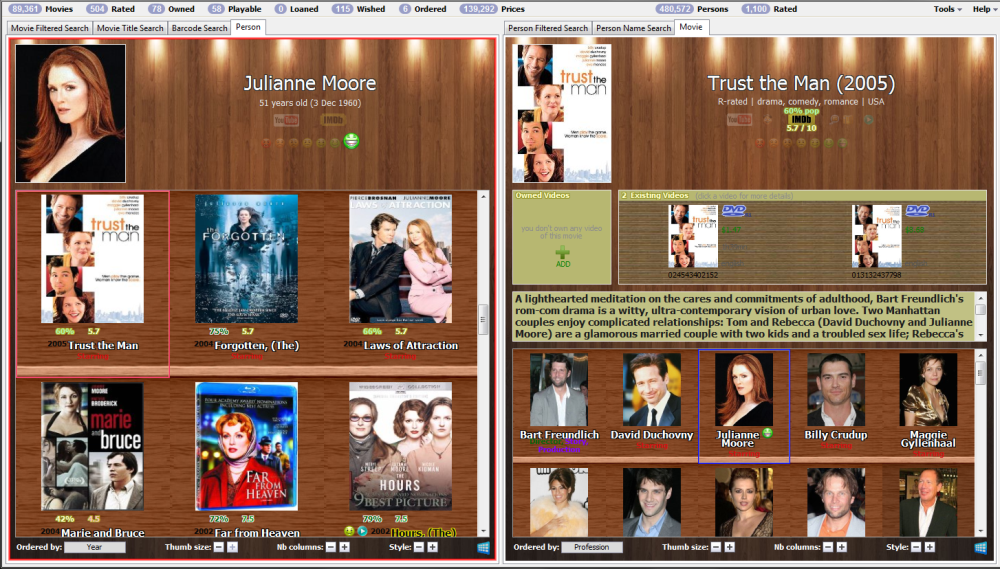The height and width of the screenshot is (569, 1000).
Task: Open YouTube icon for Trust the Man
Action: point(739,119)
